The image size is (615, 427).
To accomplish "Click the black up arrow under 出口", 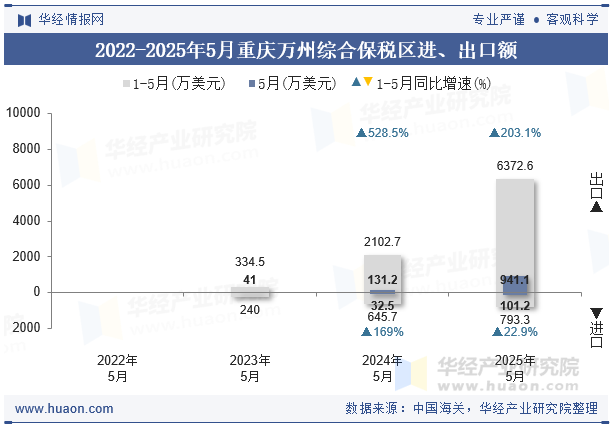I will (596, 207).
